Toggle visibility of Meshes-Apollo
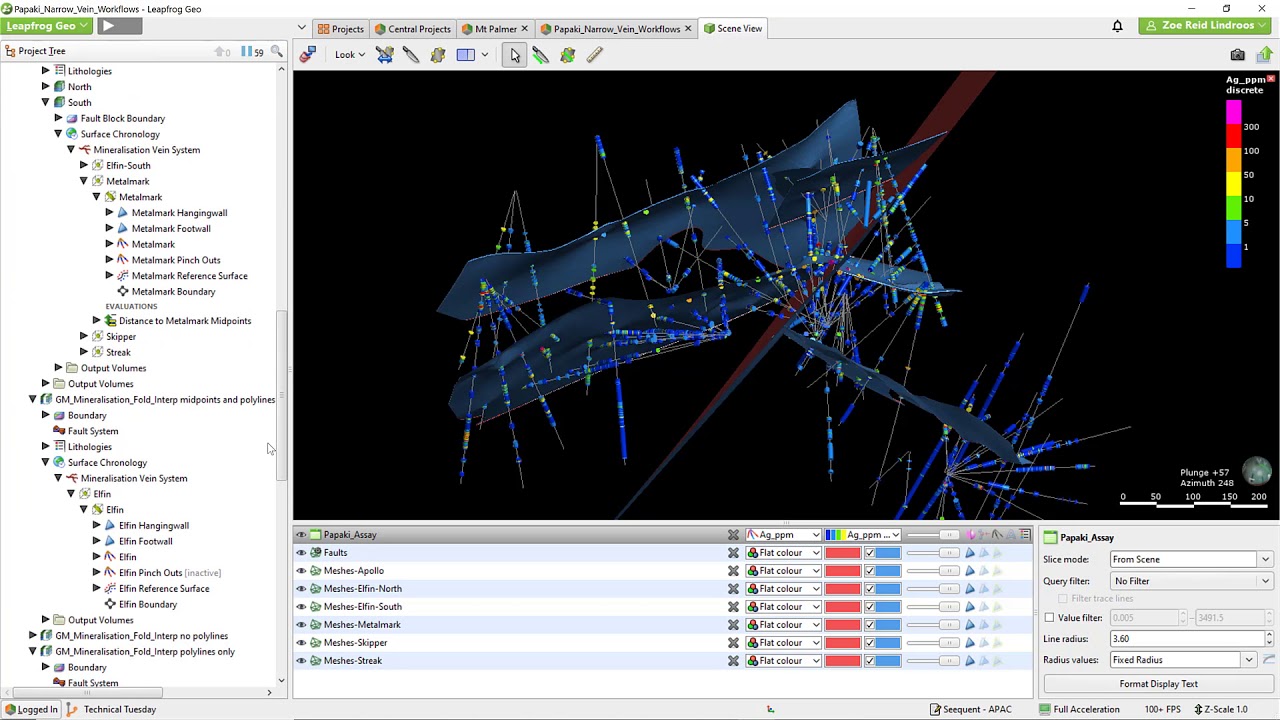The image size is (1280, 720). point(301,571)
